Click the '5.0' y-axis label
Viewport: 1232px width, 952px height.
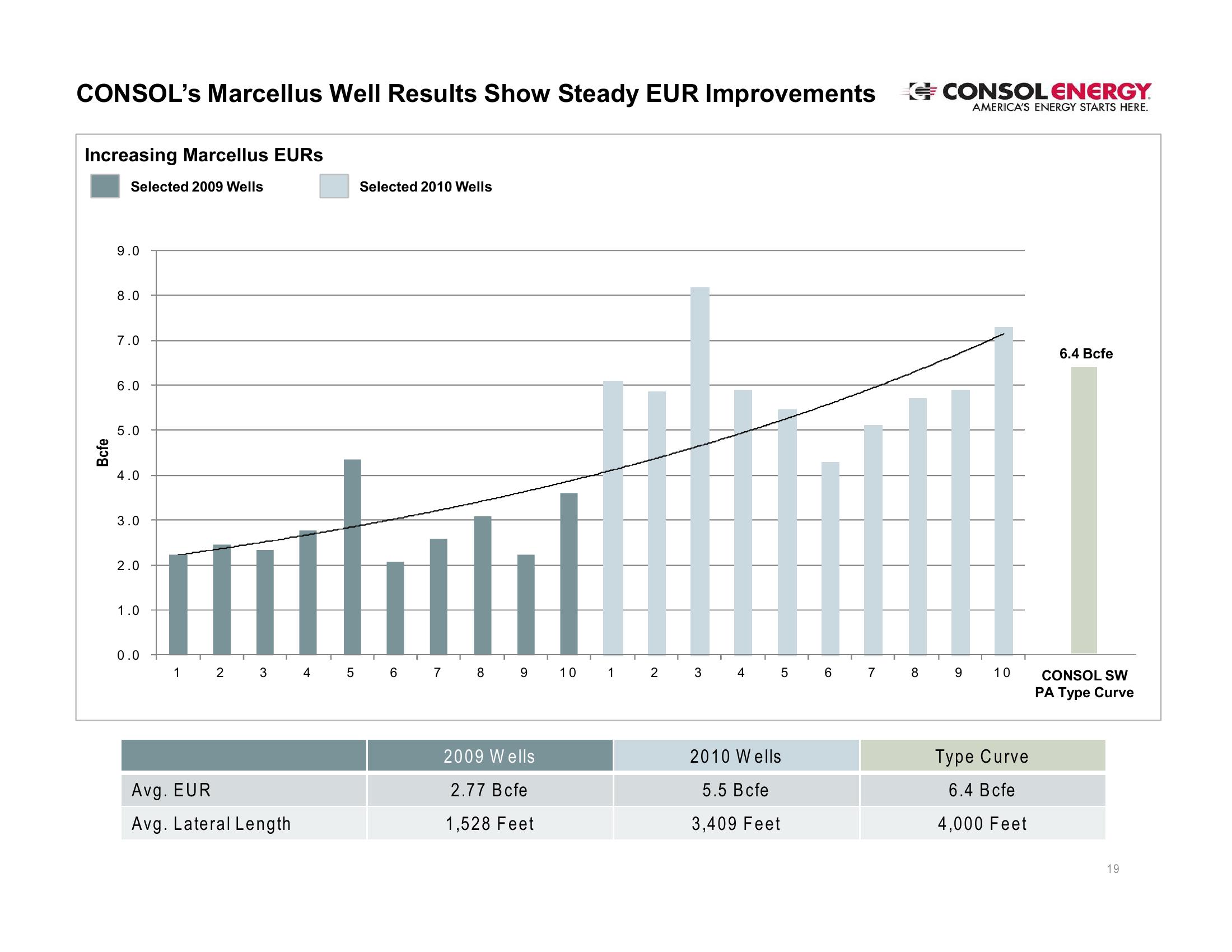click(128, 431)
